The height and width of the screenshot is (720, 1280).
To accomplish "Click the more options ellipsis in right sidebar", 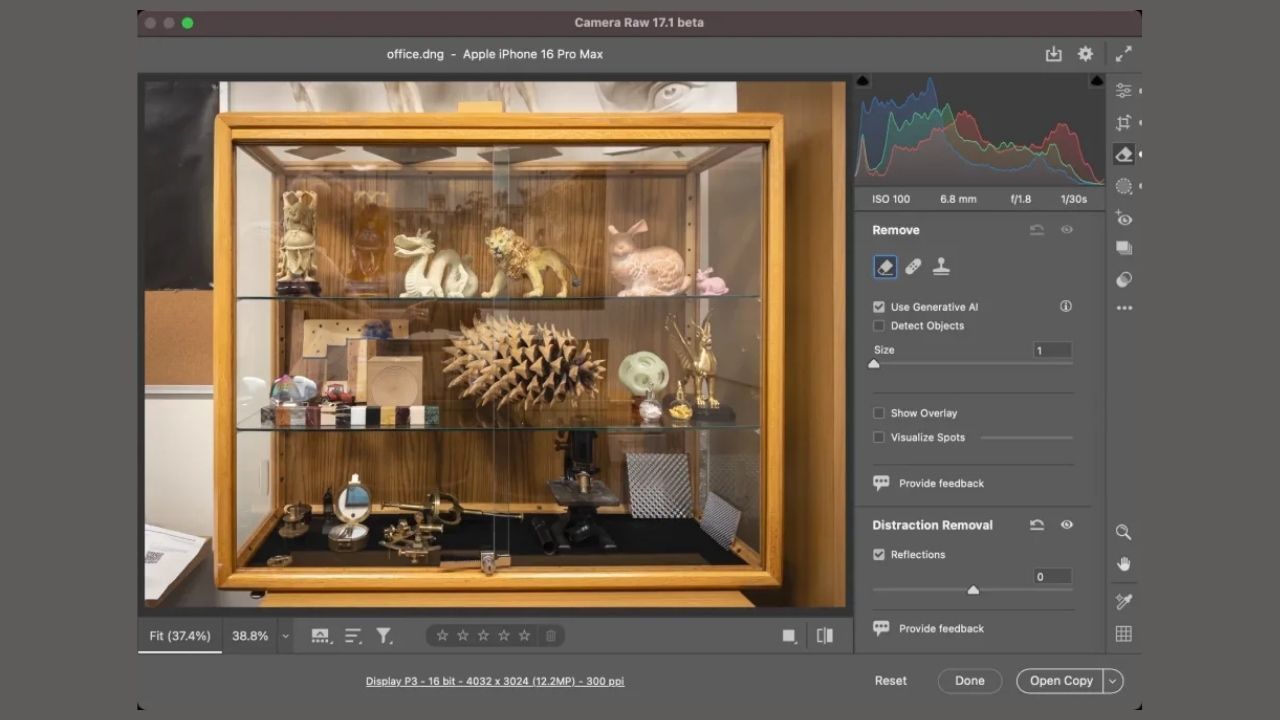I will [x=1123, y=307].
